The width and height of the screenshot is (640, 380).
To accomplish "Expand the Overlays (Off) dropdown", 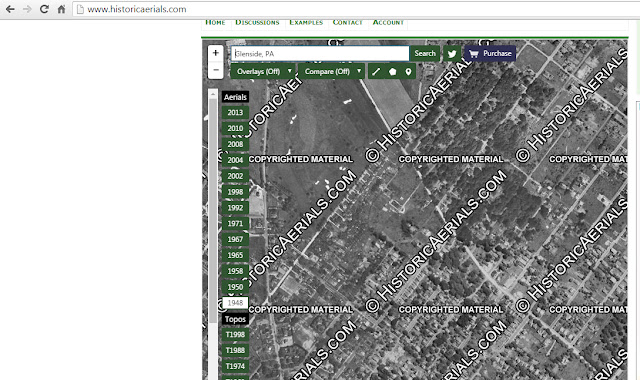I will click(262, 71).
